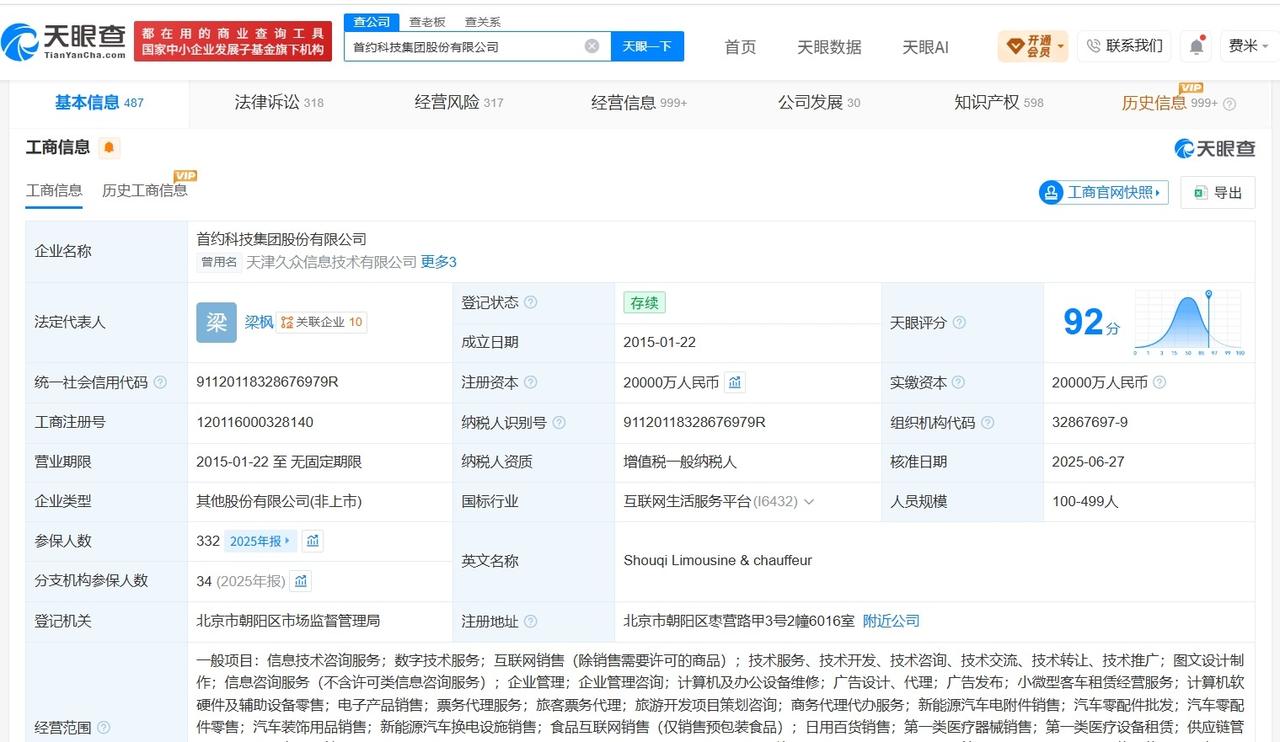This screenshot has width=1280, height=742.
Task: Expand 更多3 former names
Action: point(438,262)
